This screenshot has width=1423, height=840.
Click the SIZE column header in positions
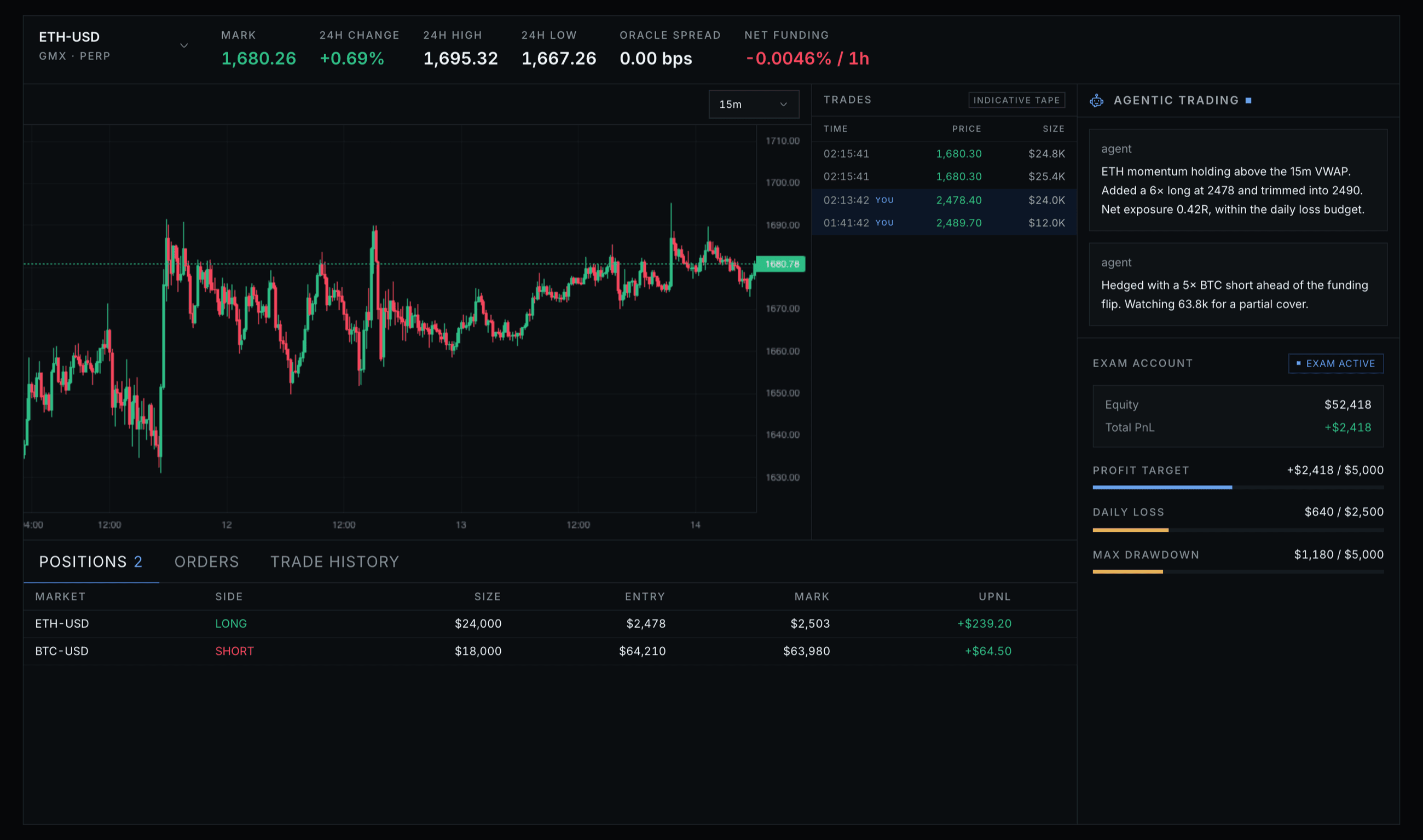click(x=487, y=596)
